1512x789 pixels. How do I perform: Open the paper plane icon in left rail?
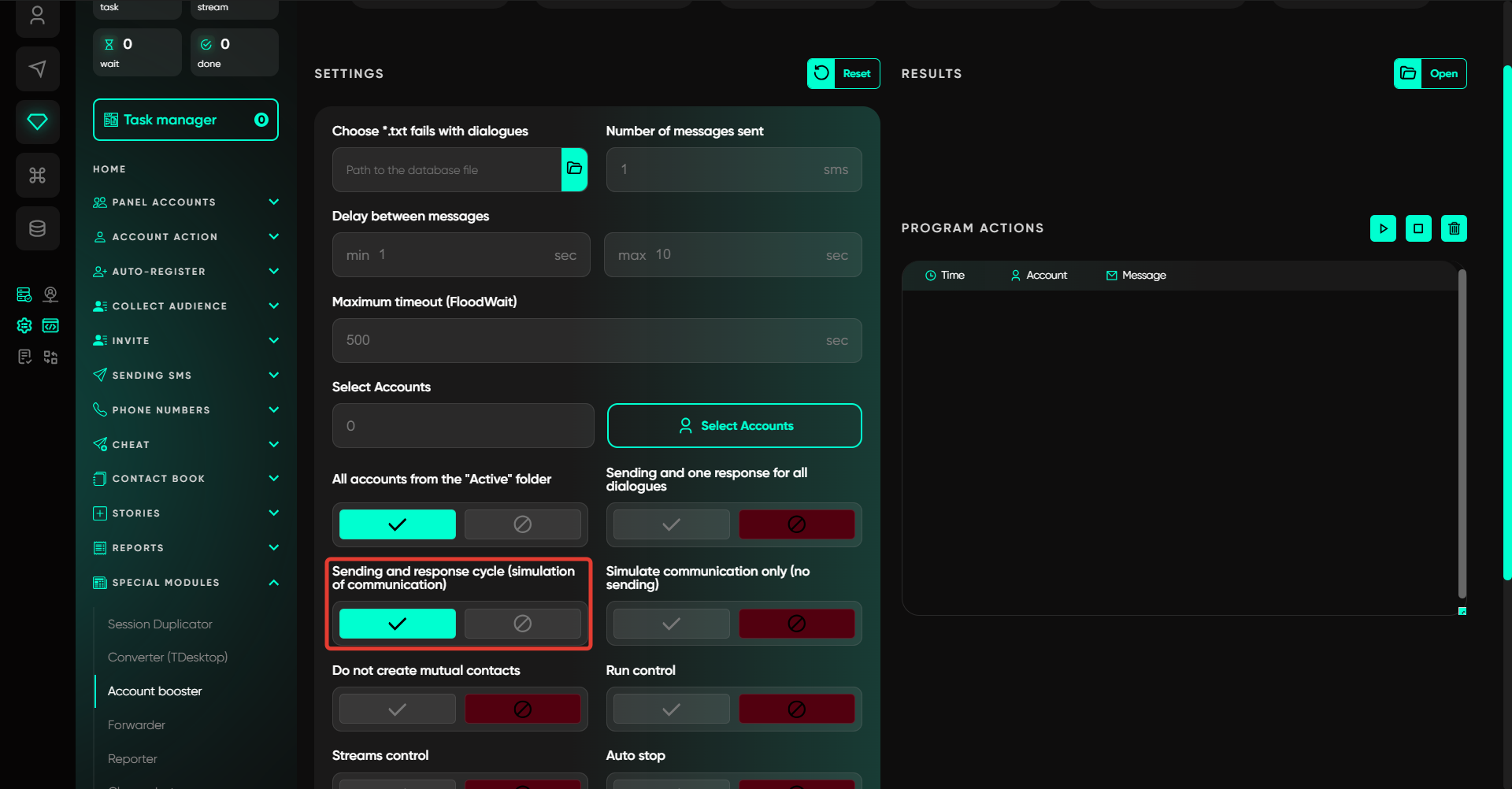[37, 69]
